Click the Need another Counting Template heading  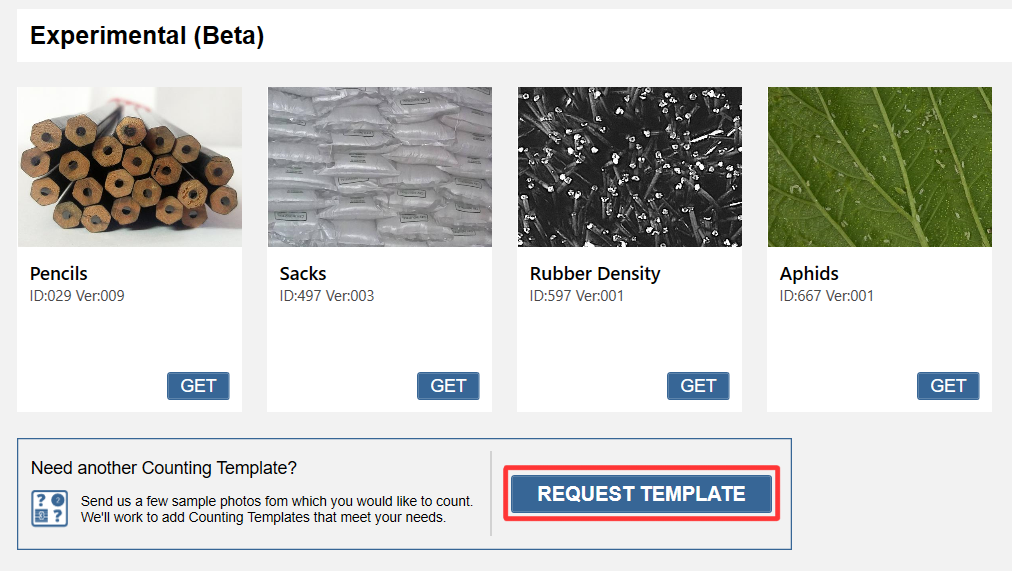click(x=164, y=468)
